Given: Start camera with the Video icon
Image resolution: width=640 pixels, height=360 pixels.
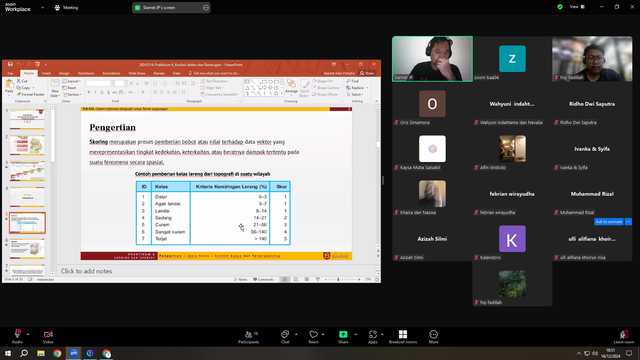Looking at the screenshot, I should [48, 334].
